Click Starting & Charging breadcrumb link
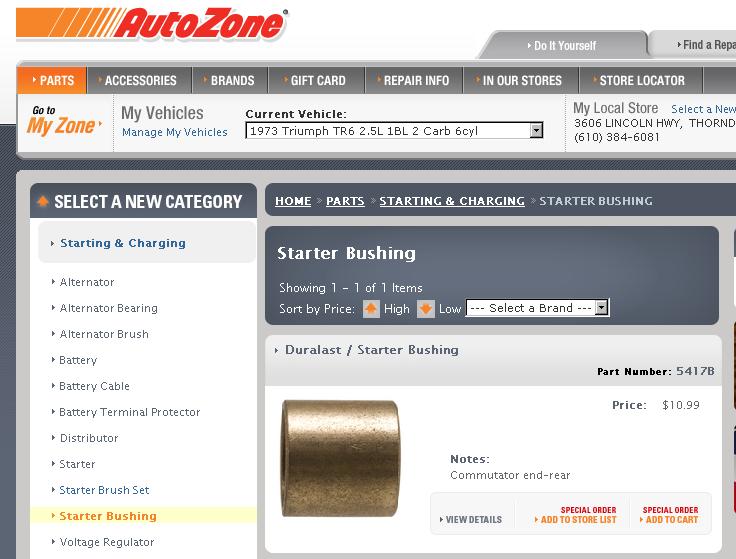The image size is (736, 559). (452, 201)
